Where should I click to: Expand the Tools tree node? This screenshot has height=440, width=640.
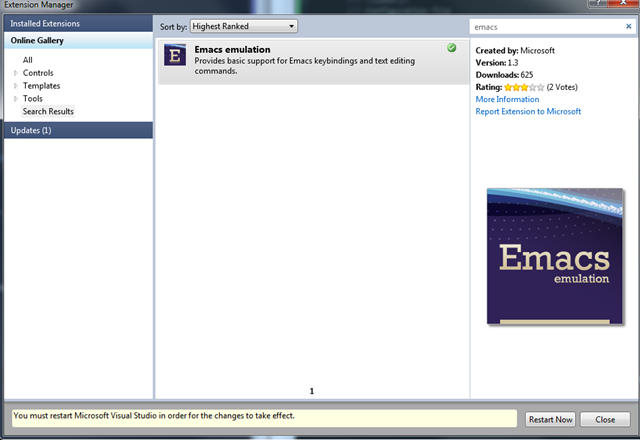[16, 99]
